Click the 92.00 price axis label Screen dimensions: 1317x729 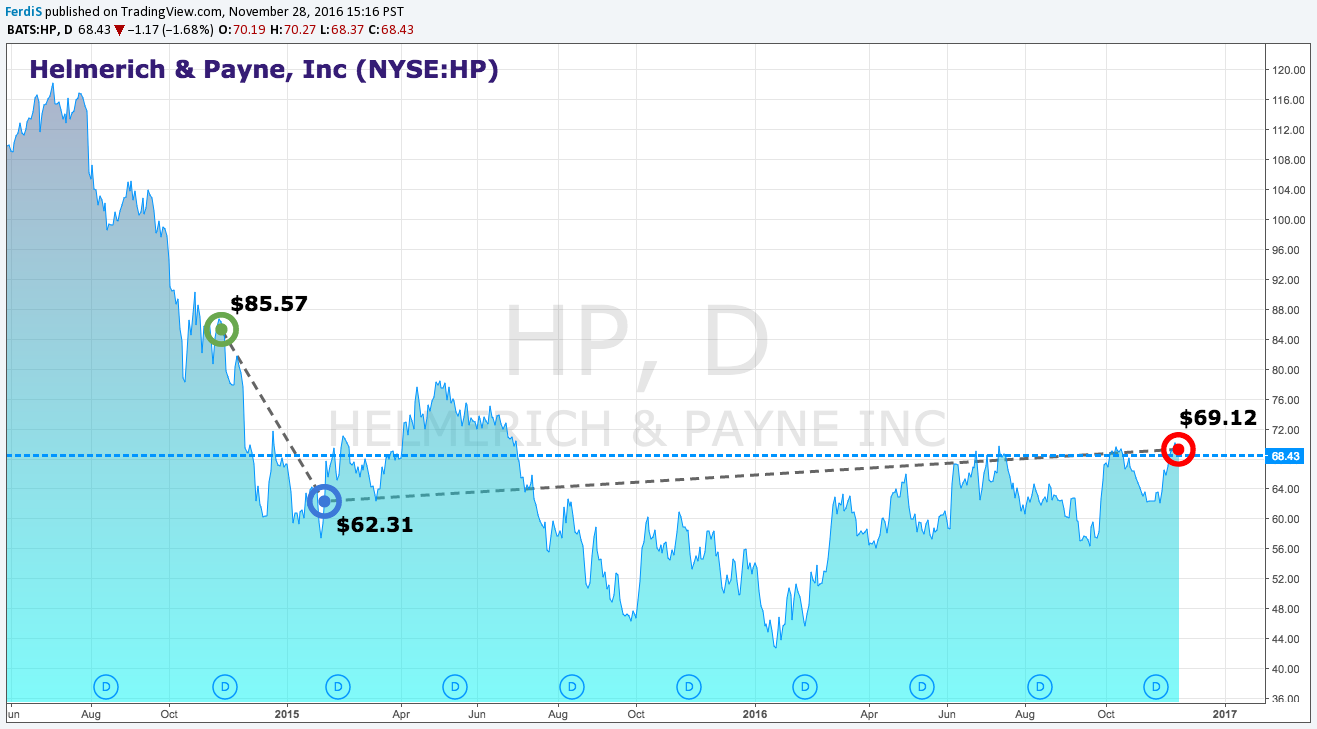tap(1288, 280)
